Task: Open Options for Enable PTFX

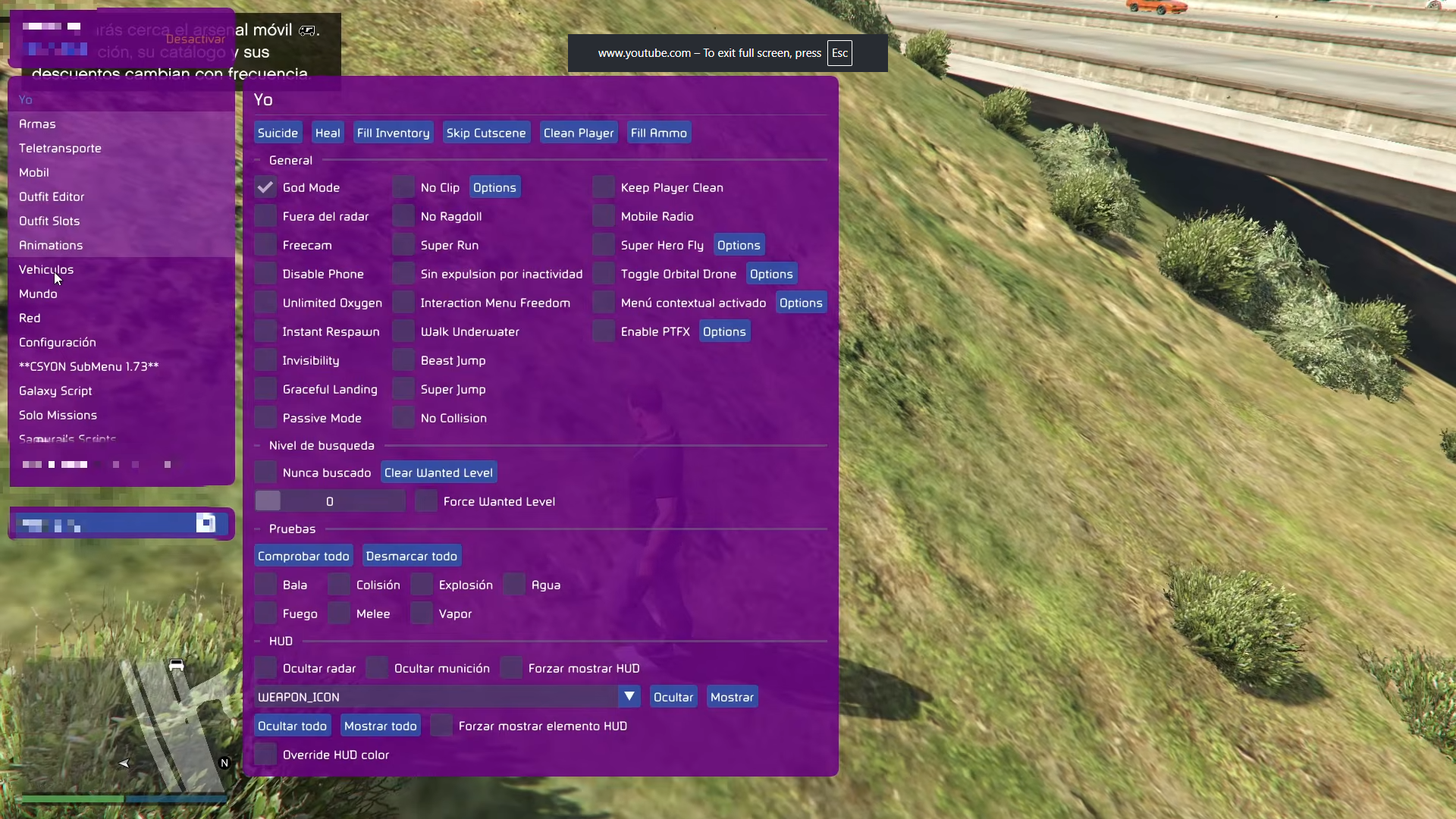Action: coord(724,331)
